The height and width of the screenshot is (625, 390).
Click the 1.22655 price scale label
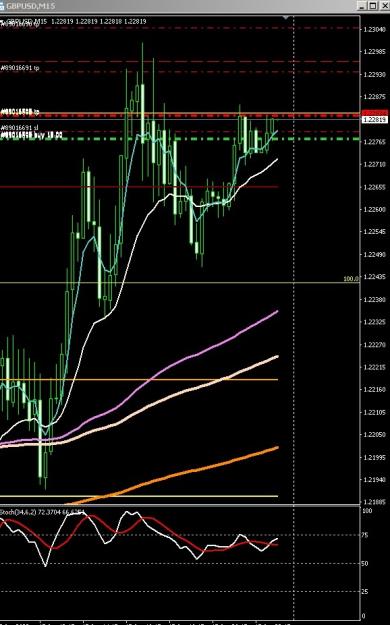374,187
